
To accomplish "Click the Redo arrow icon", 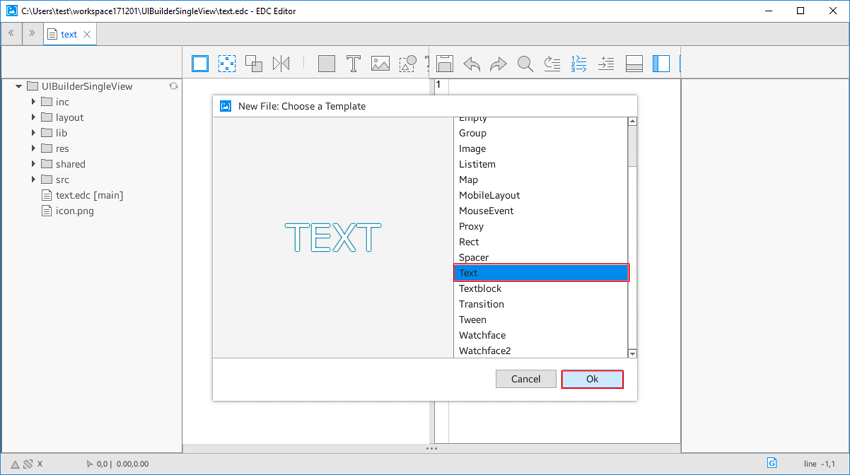I will pos(498,64).
